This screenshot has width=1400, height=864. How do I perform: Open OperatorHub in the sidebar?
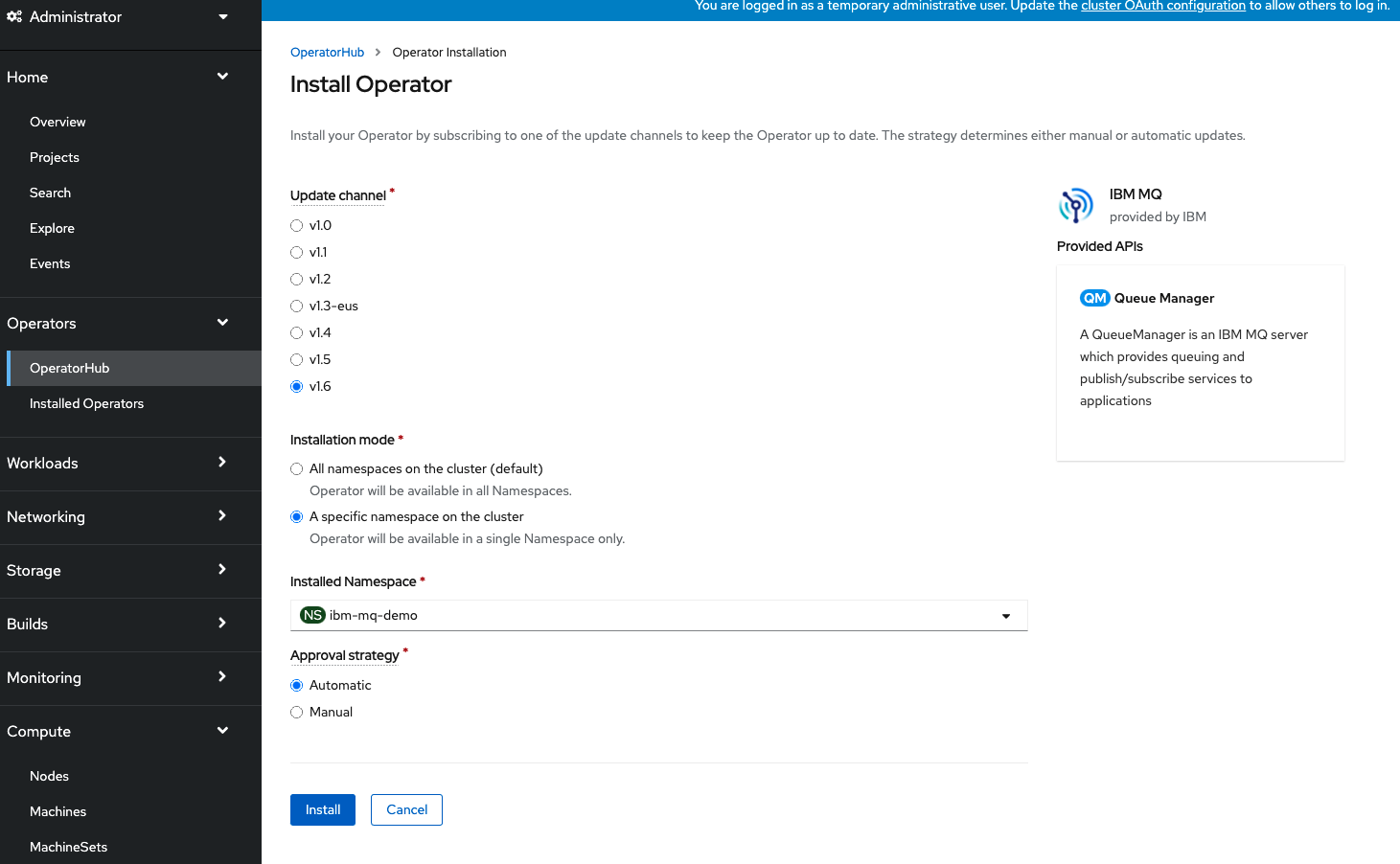pos(134,369)
